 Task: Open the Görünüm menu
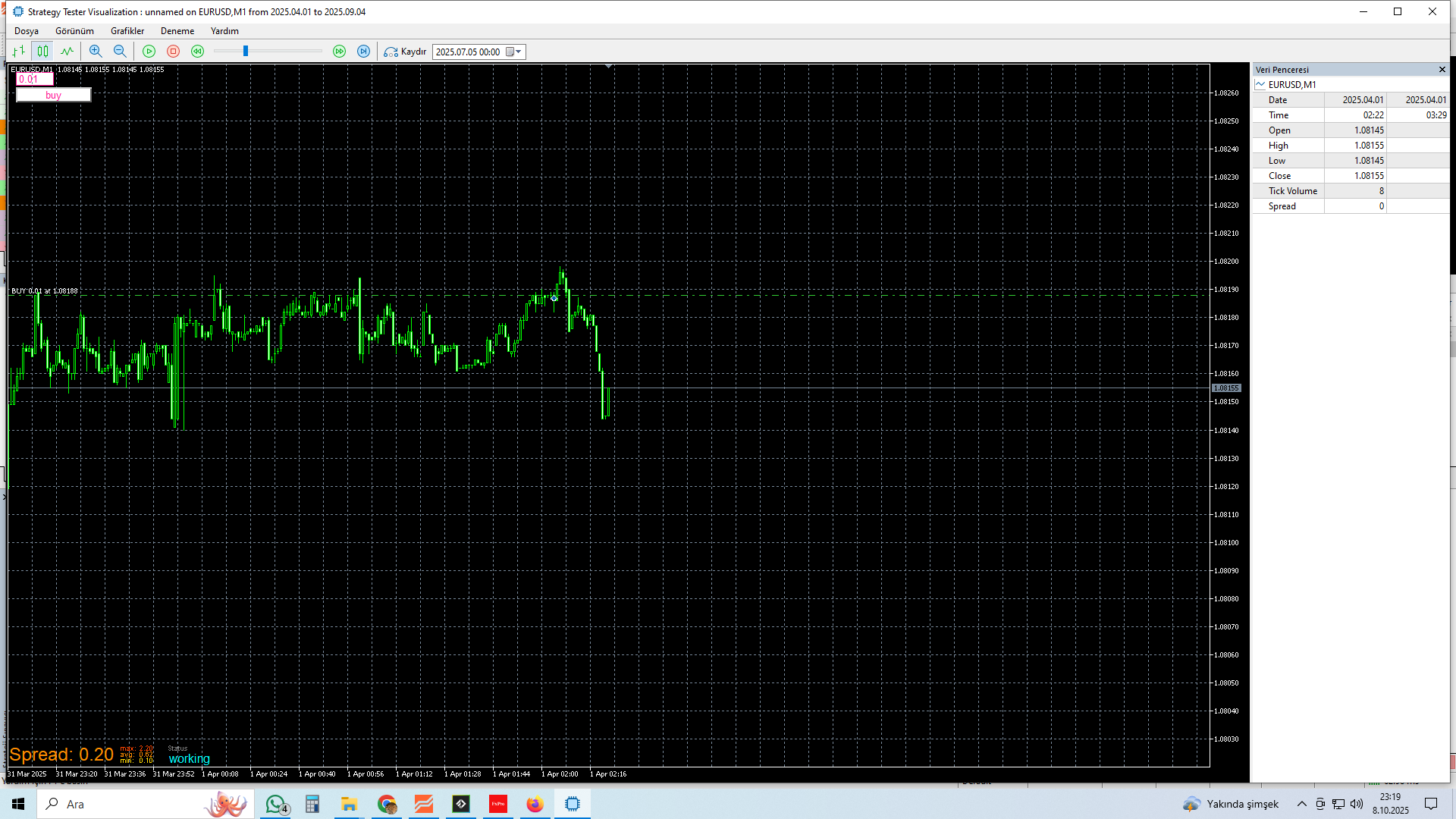[75, 31]
